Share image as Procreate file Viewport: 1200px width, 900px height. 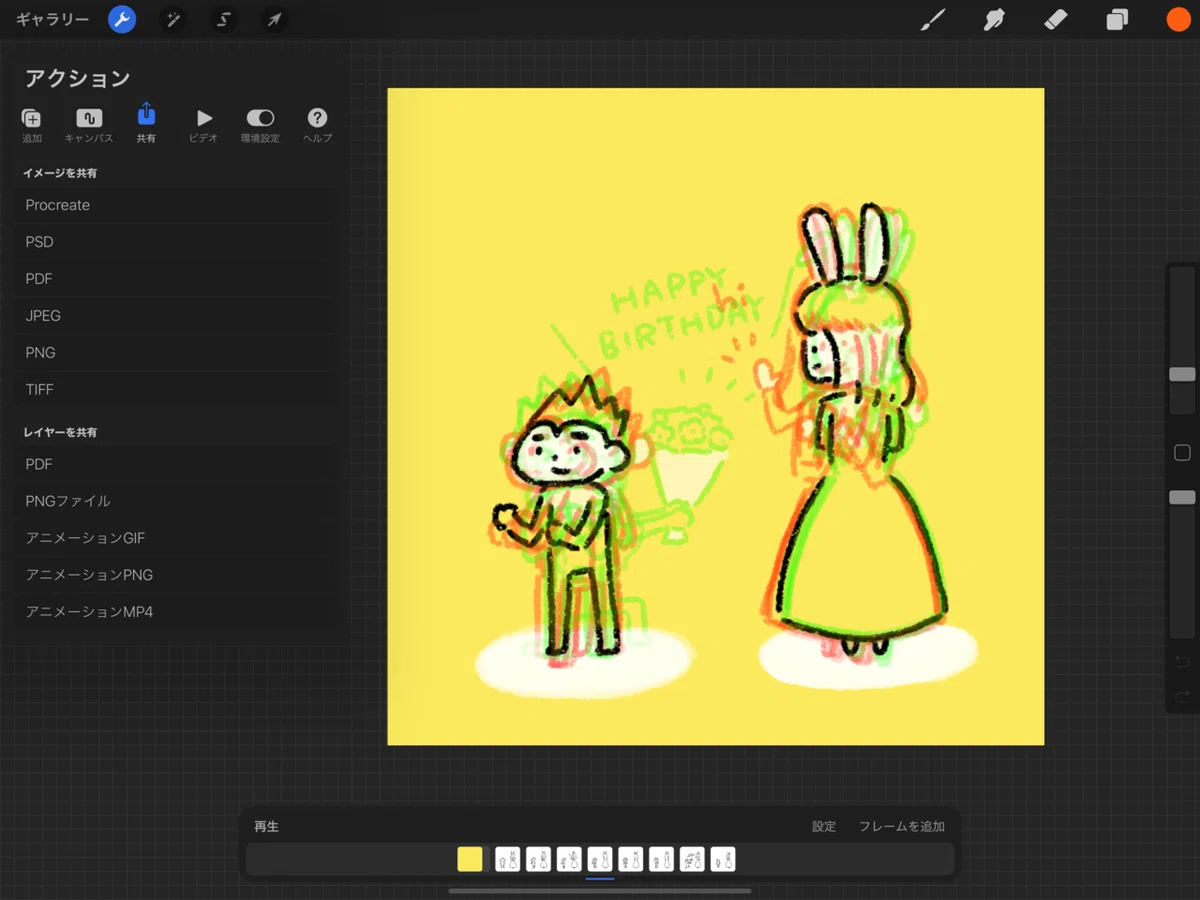[175, 205]
